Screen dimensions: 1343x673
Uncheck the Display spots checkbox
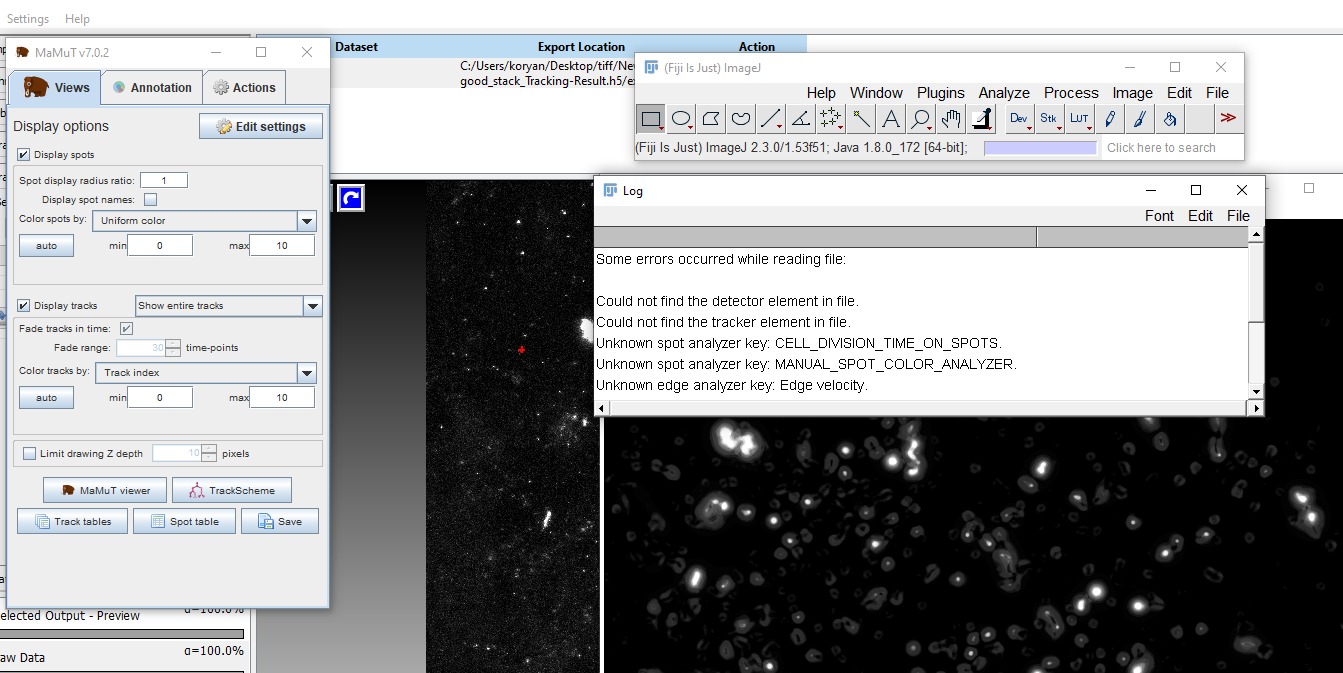pos(22,153)
